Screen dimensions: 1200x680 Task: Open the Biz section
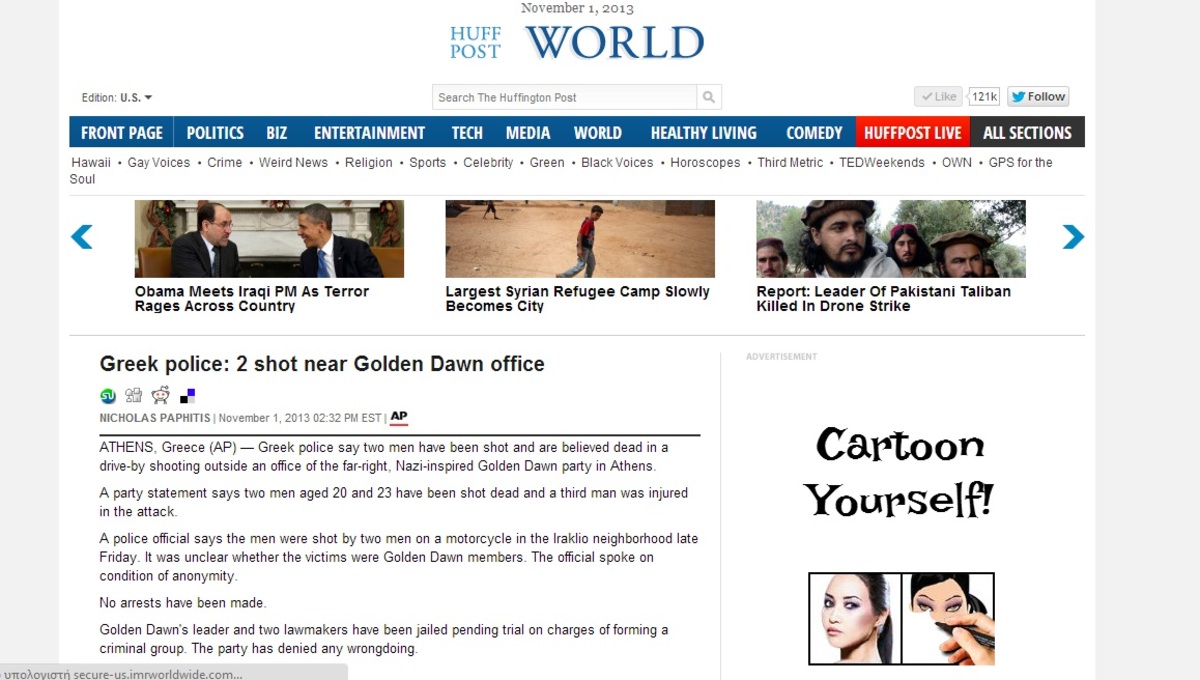tap(277, 132)
